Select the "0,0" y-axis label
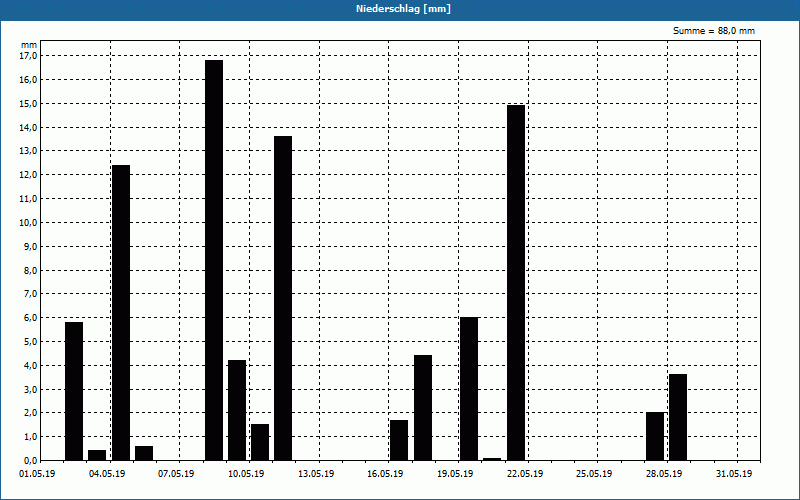This screenshot has width=800, height=500. [31, 461]
